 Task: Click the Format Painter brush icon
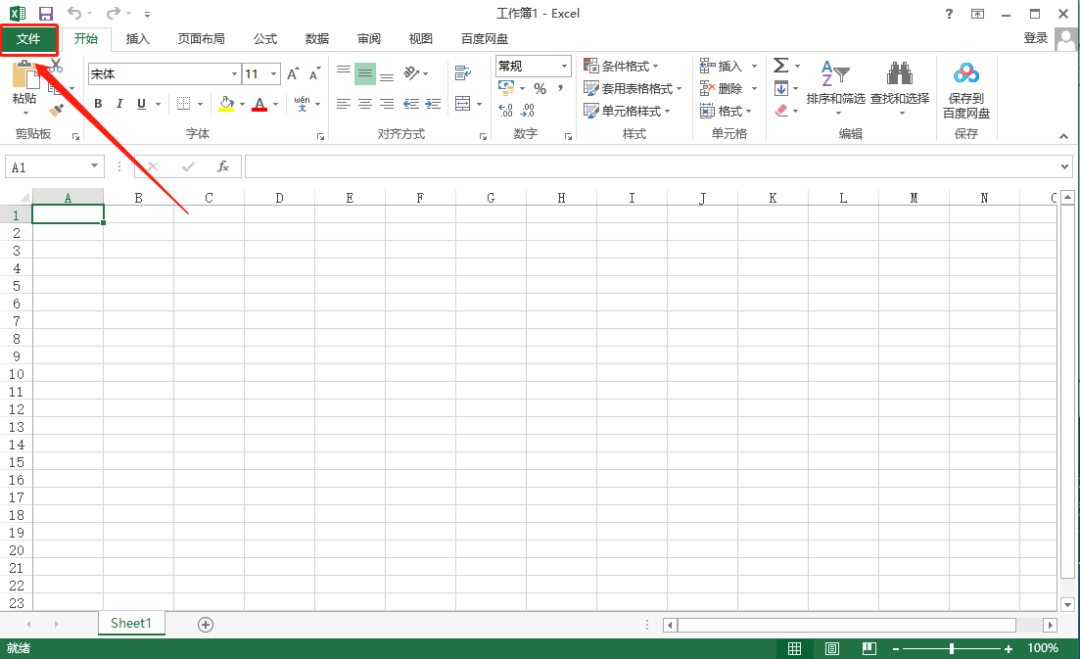(56, 110)
